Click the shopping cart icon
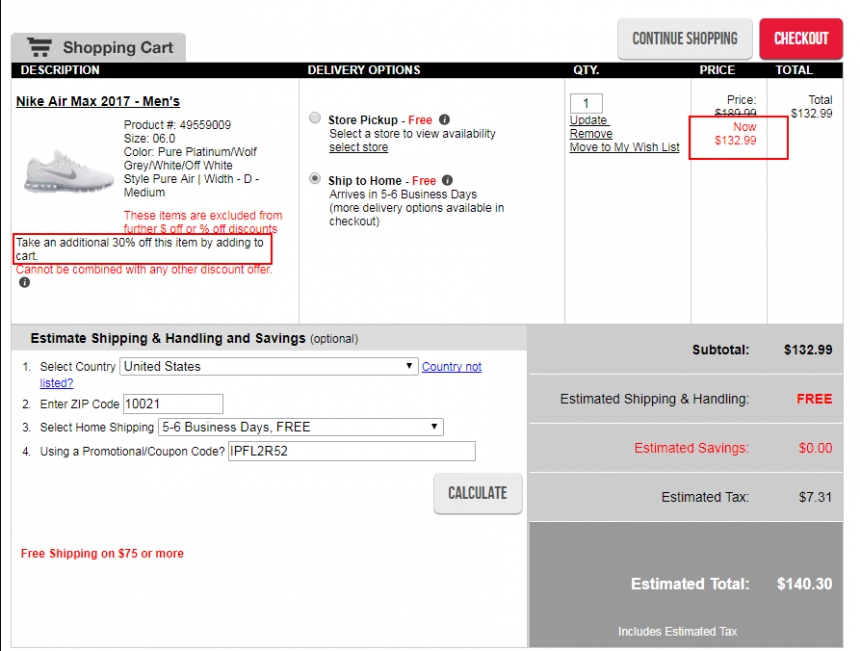 point(40,47)
